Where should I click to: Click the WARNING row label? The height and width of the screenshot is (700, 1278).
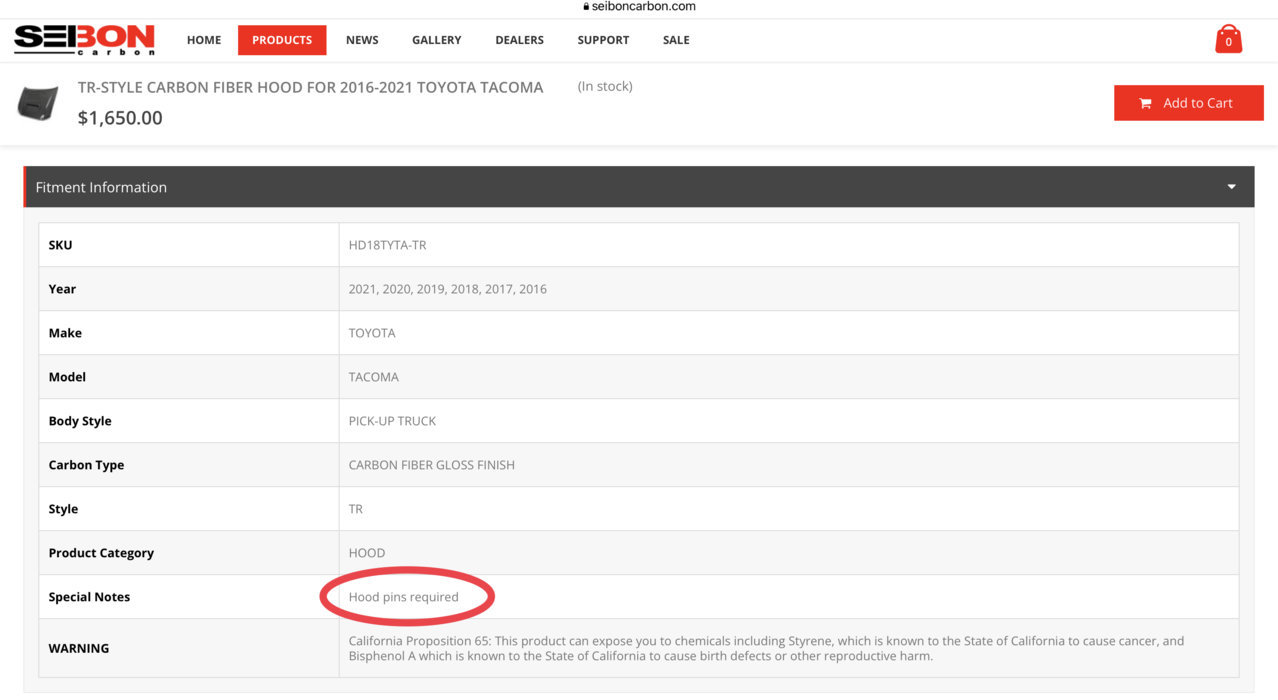[x=79, y=648]
